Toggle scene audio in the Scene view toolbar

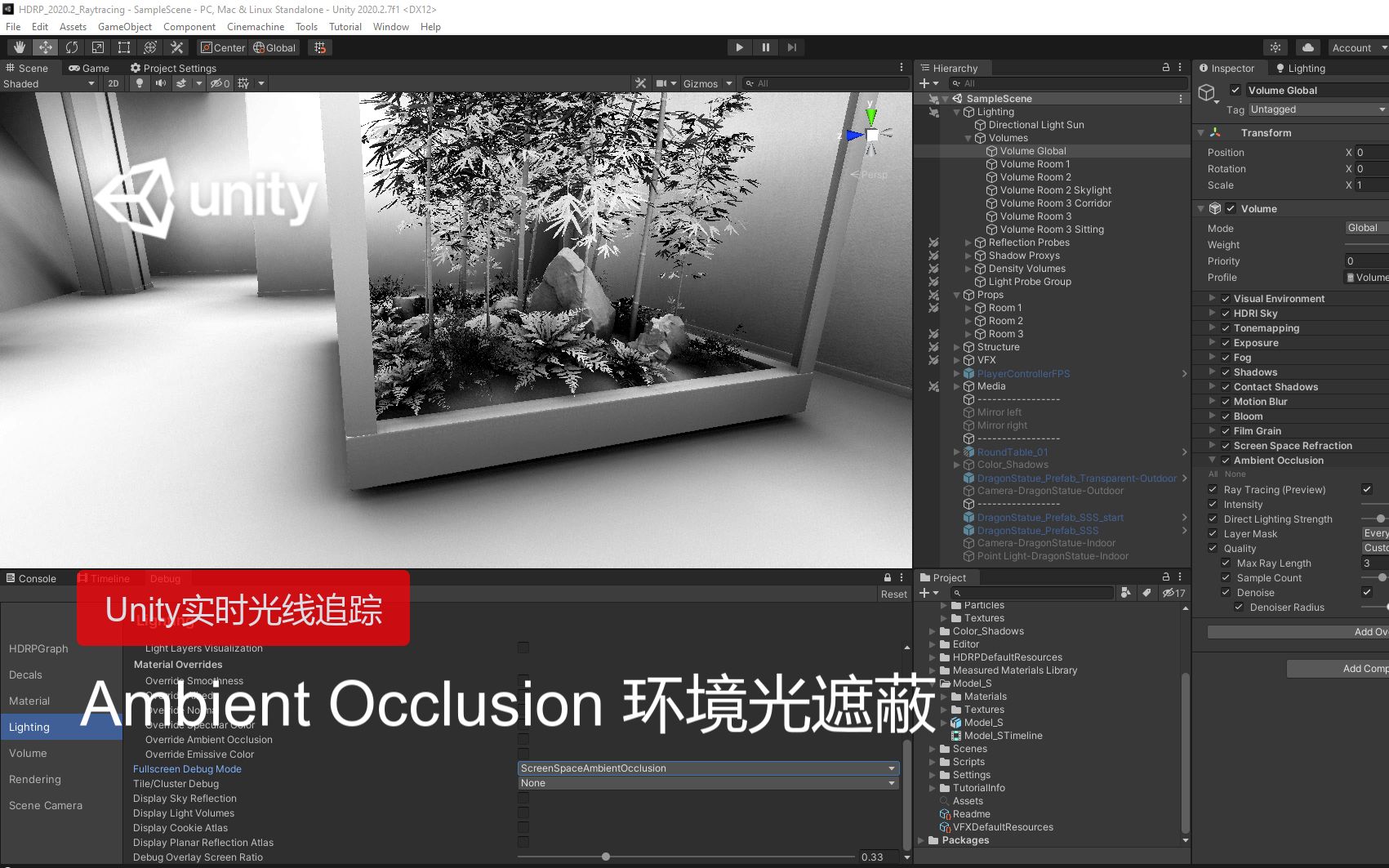point(160,82)
